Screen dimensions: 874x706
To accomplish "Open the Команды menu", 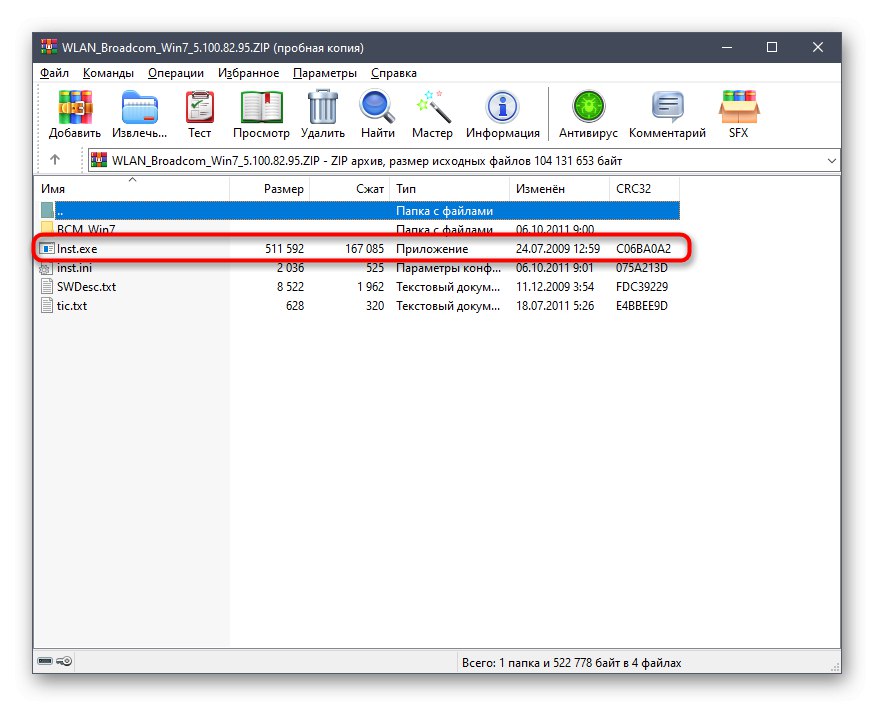I will coord(108,73).
